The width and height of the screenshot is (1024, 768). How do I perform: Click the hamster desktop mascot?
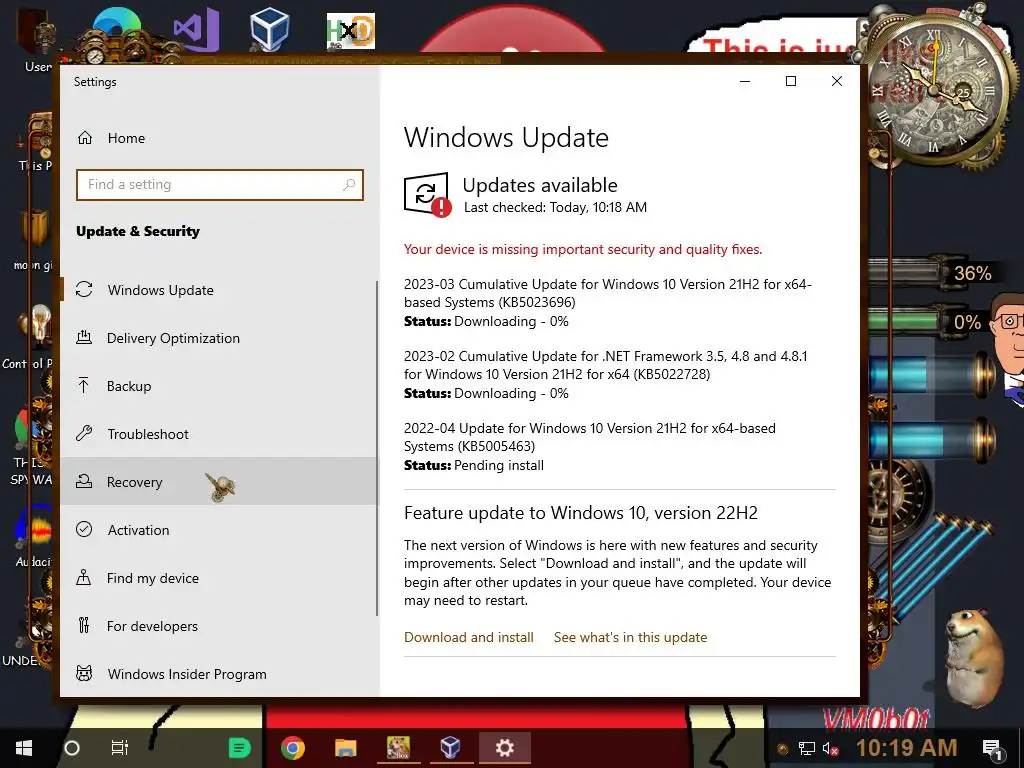click(x=972, y=658)
